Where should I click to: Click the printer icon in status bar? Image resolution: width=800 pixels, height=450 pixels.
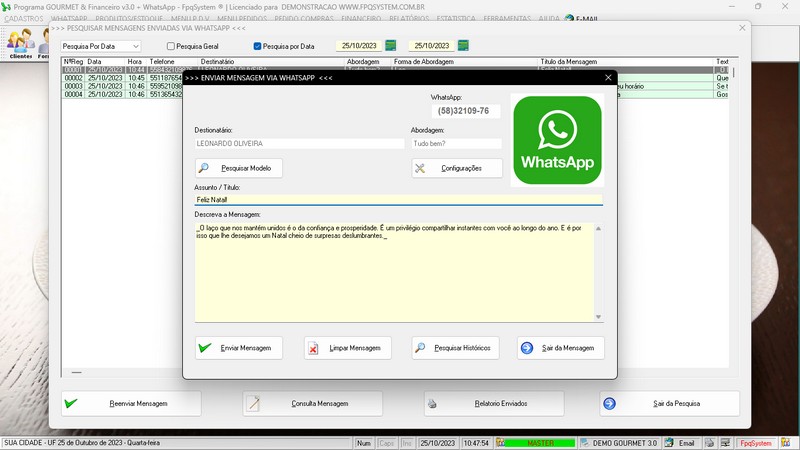(710, 443)
